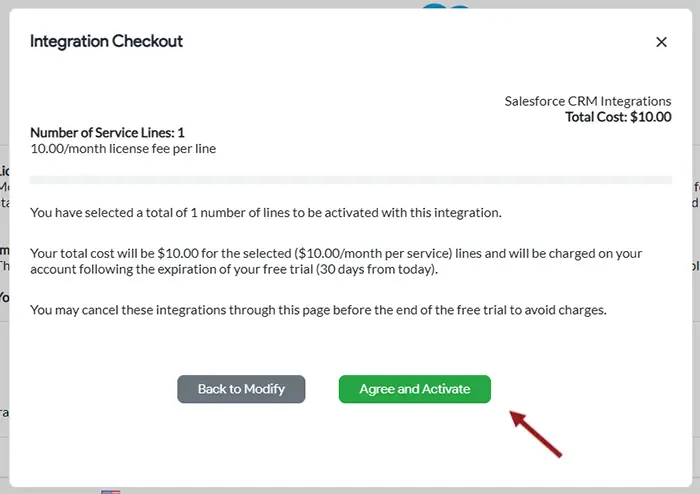
Task: Select the Number of Service Lines: 1 label
Action: pos(107,132)
